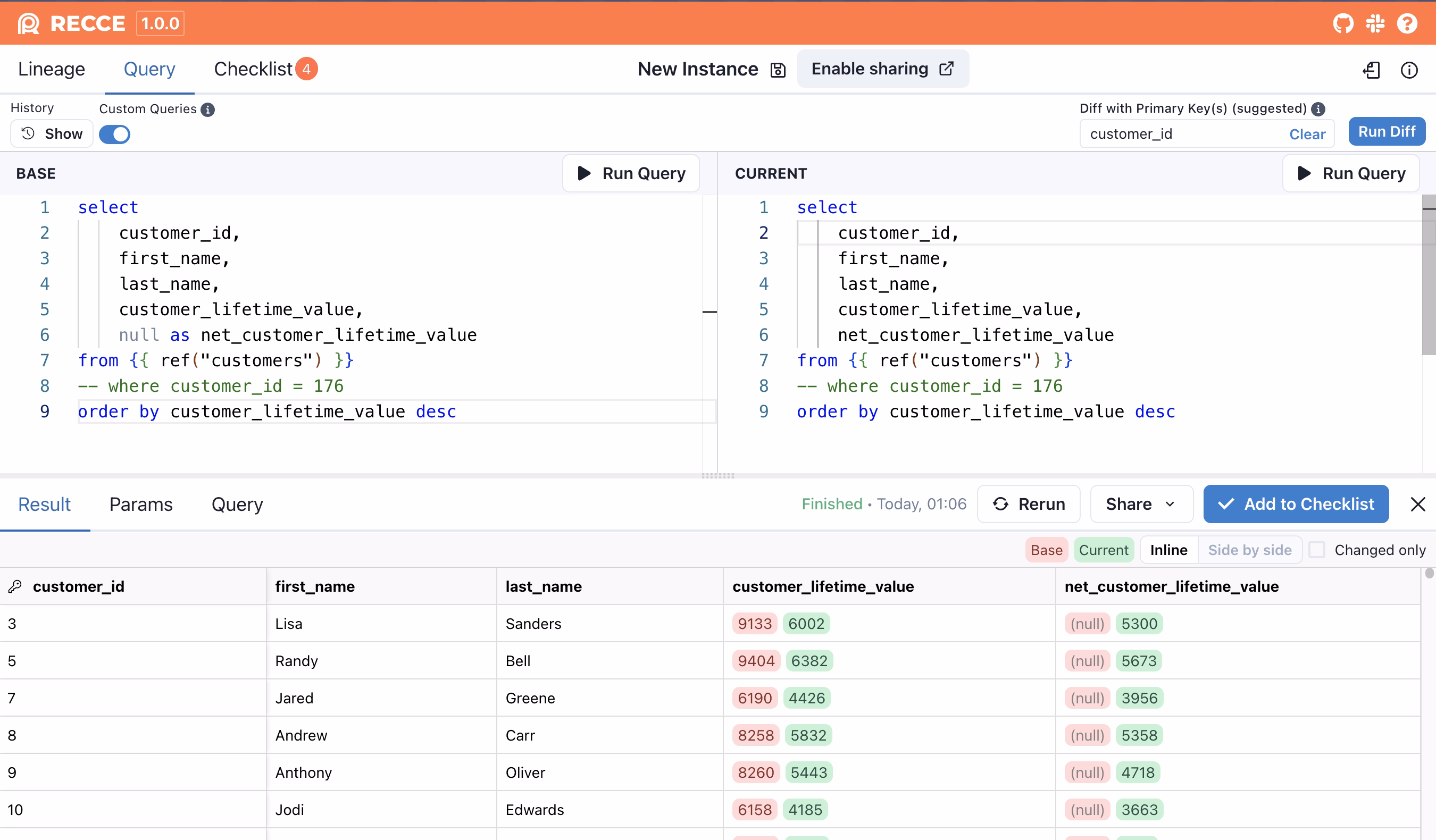
Task: Open the Share dropdown
Action: pyautogui.click(x=1141, y=504)
